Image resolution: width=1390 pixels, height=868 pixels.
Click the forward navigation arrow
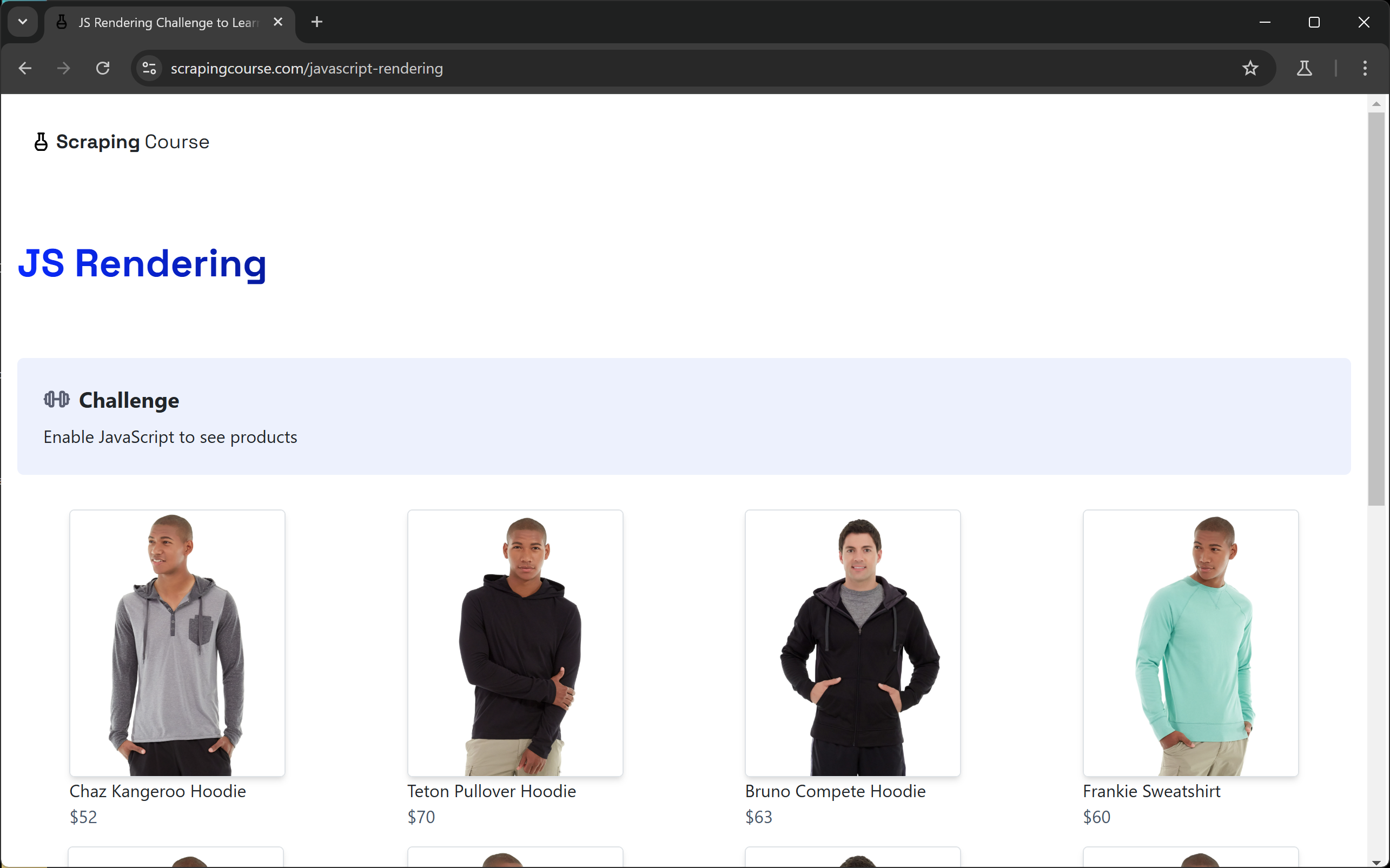[63, 68]
